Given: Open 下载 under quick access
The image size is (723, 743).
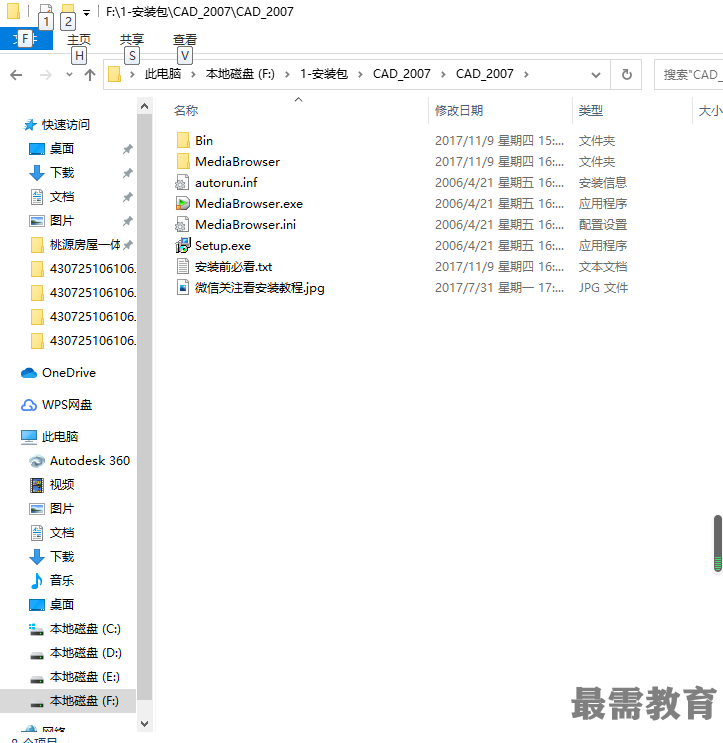Looking at the screenshot, I should (x=62, y=172).
